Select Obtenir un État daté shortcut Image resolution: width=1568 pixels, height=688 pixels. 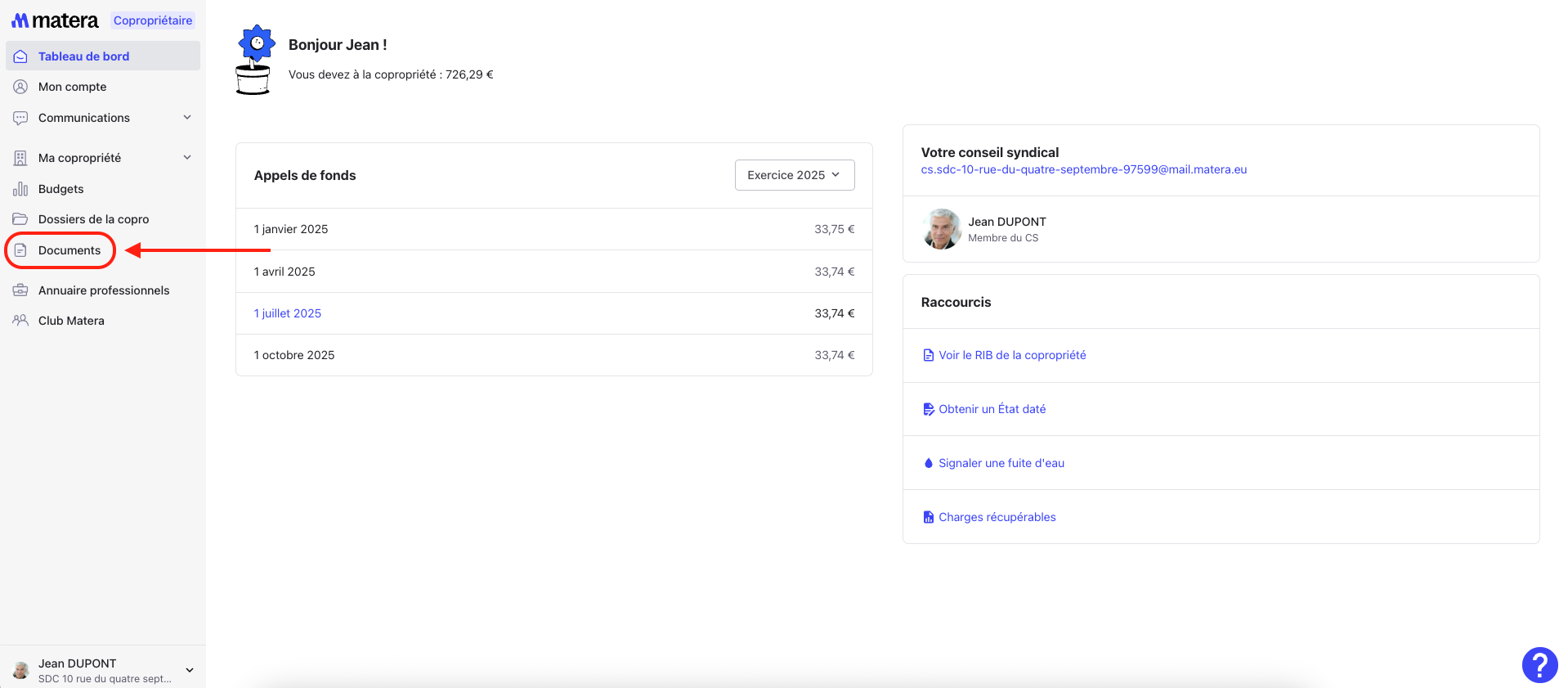pyautogui.click(x=992, y=409)
